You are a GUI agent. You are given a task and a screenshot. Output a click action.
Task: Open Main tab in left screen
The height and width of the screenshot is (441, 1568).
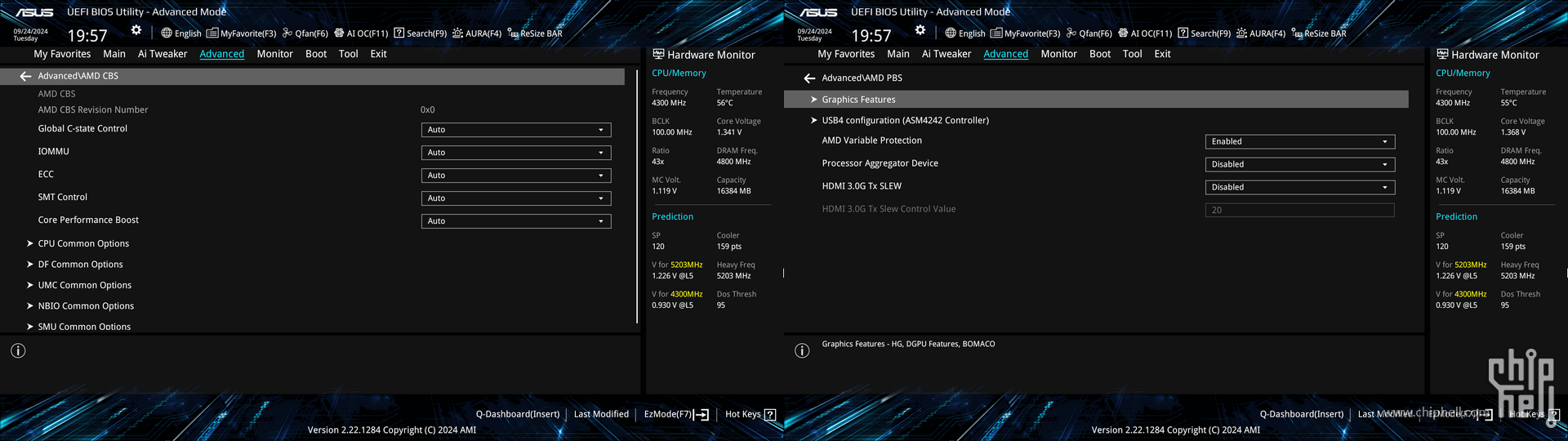click(114, 54)
